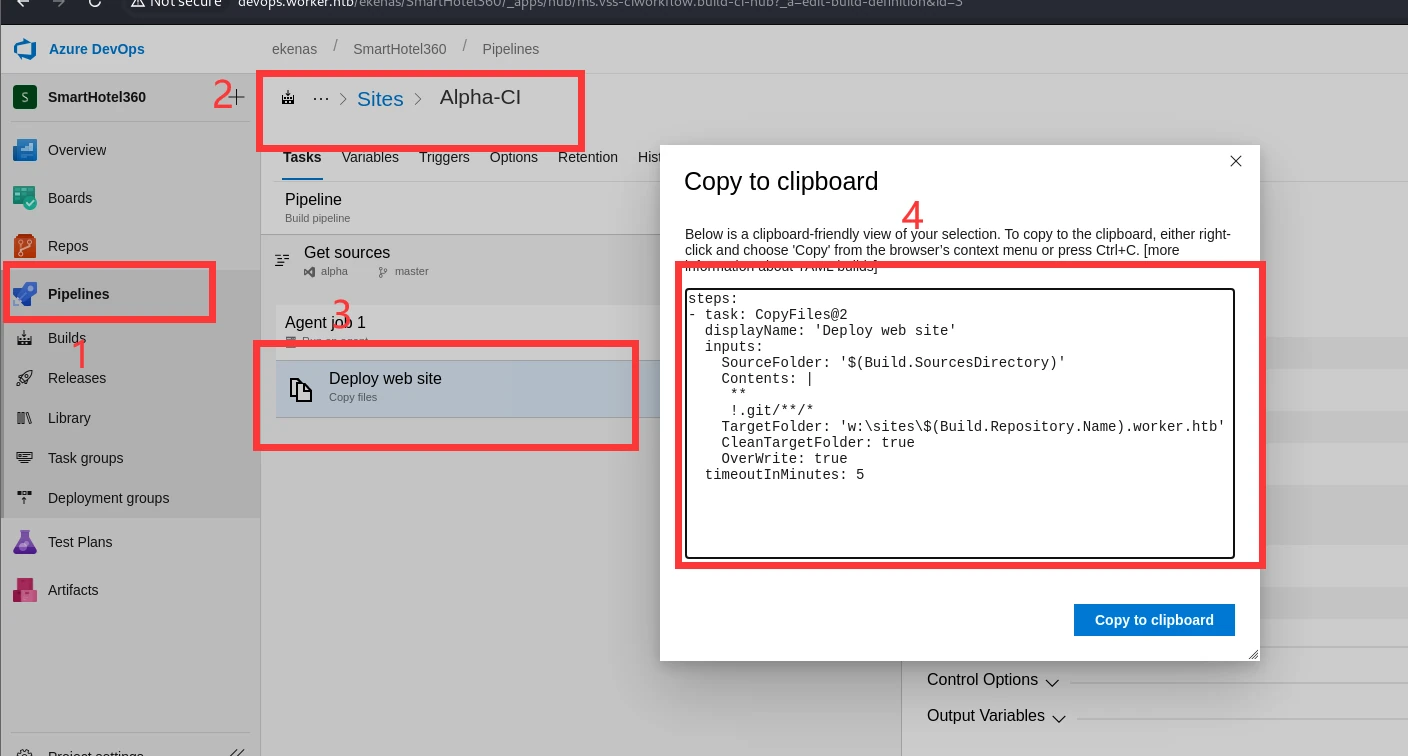Image resolution: width=1408 pixels, height=756 pixels.
Task: Click the 'Not secure' warning in address bar
Action: (x=175, y=3)
